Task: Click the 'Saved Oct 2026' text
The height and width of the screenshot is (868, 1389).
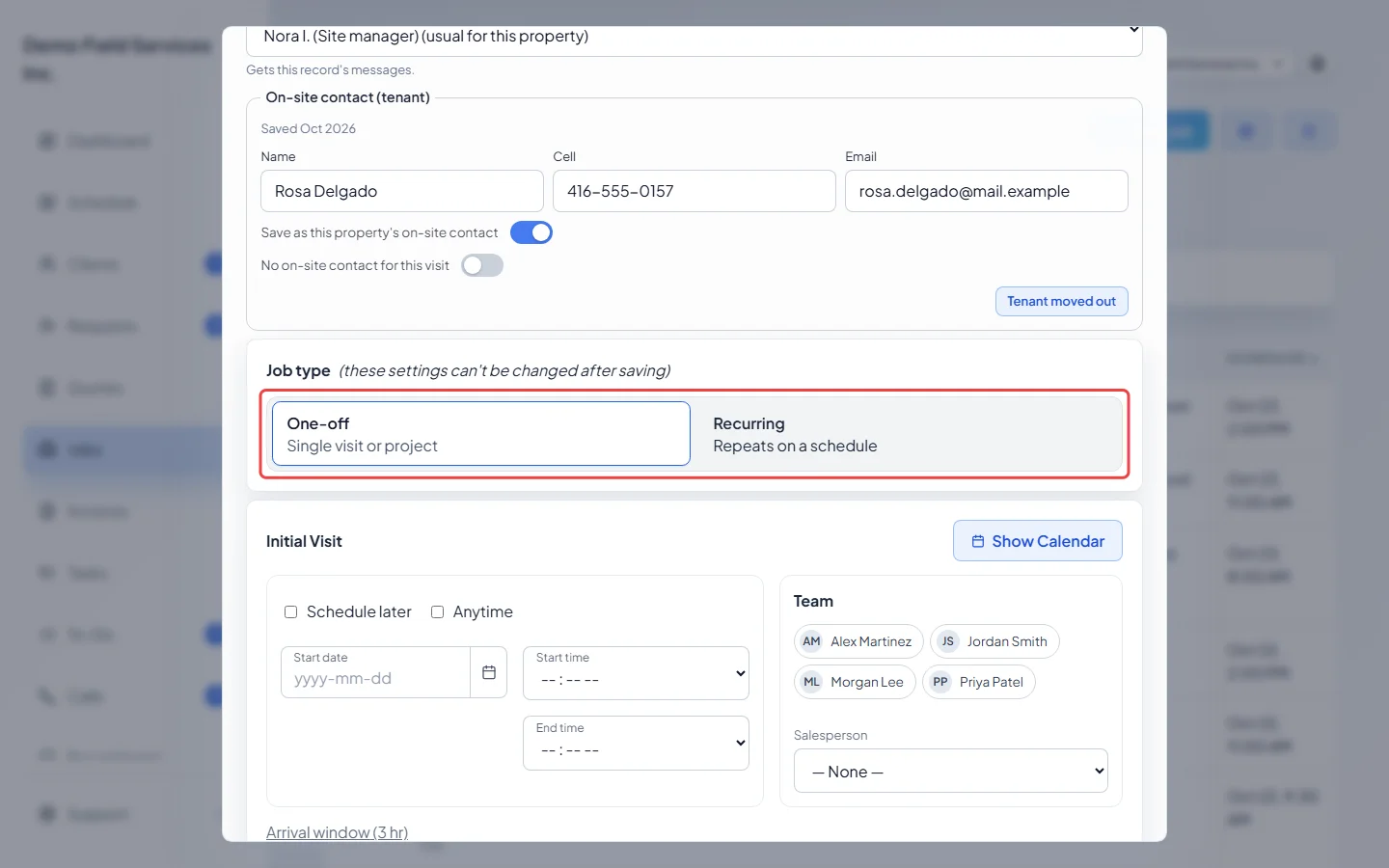Action: coord(309,128)
